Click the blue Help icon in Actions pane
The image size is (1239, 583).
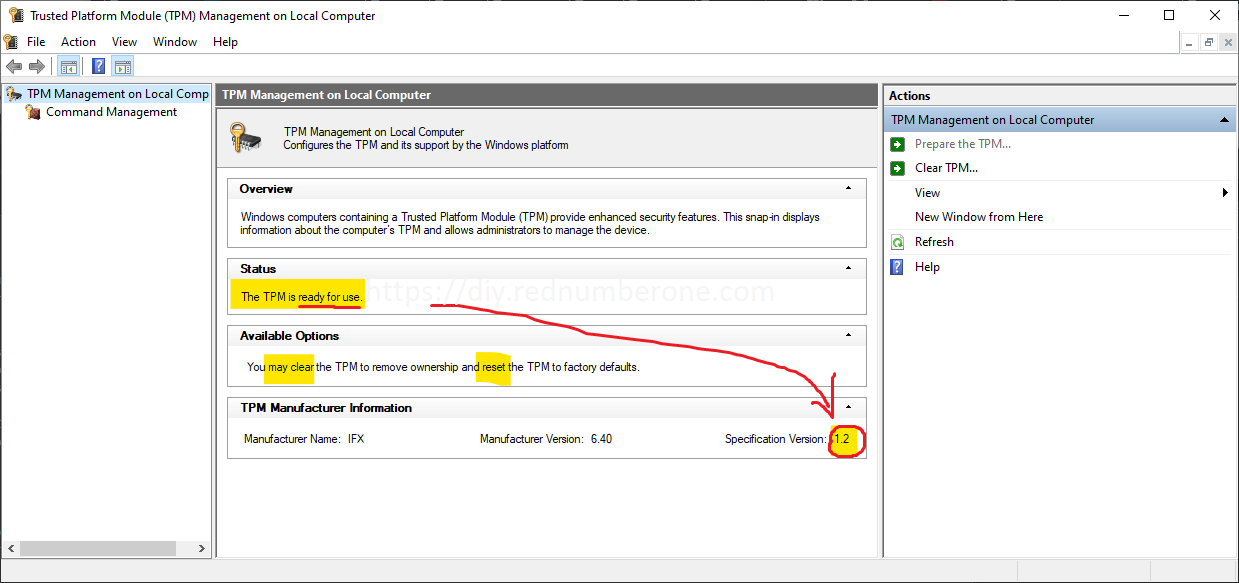(897, 267)
